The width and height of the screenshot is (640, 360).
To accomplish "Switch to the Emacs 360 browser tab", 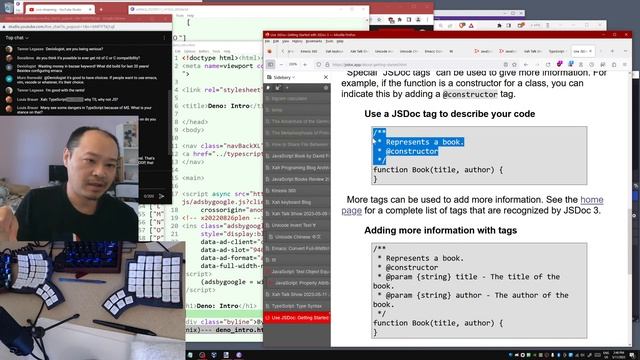I will click(308, 51).
